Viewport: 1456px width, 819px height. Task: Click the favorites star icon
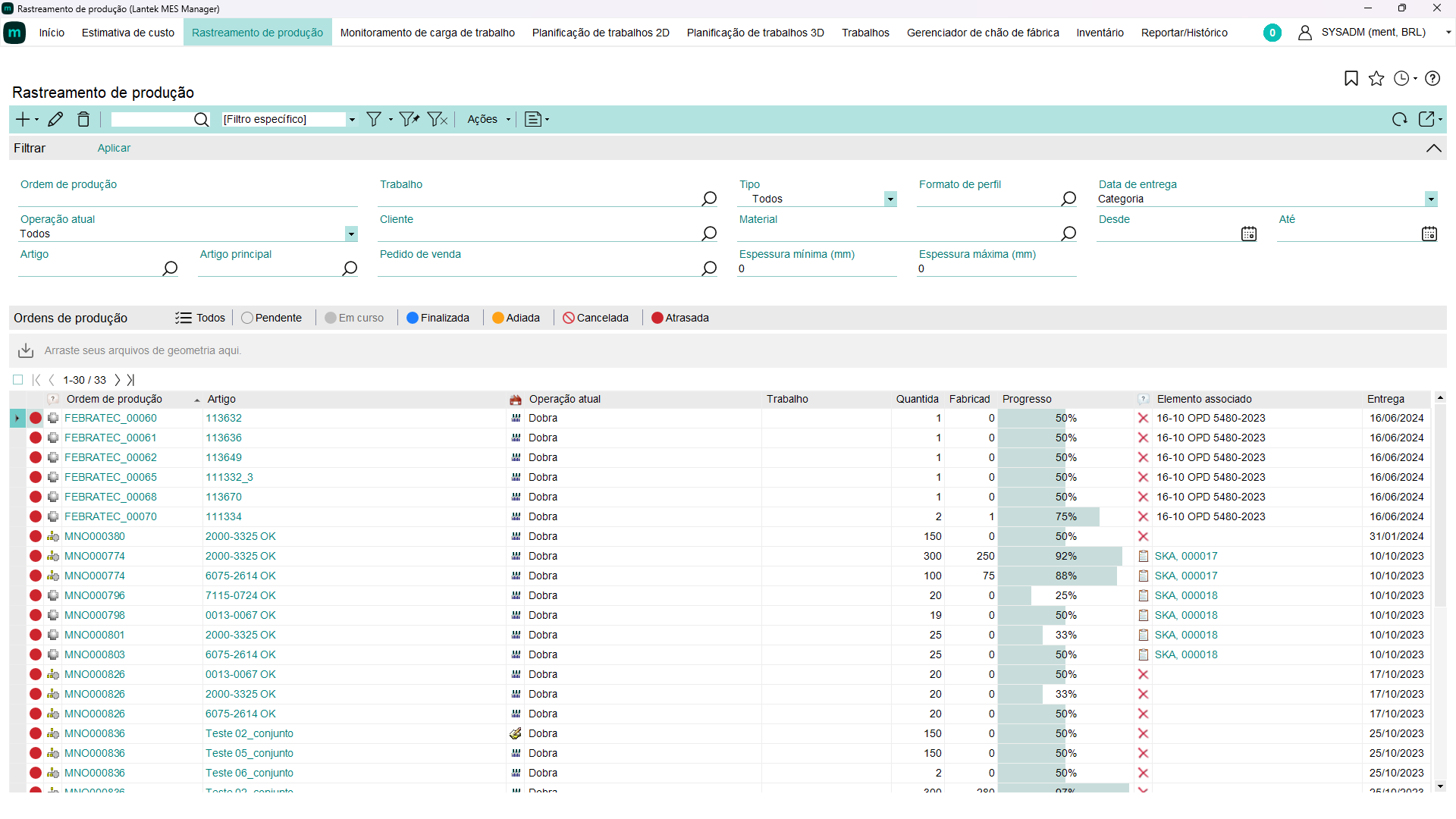click(1376, 78)
